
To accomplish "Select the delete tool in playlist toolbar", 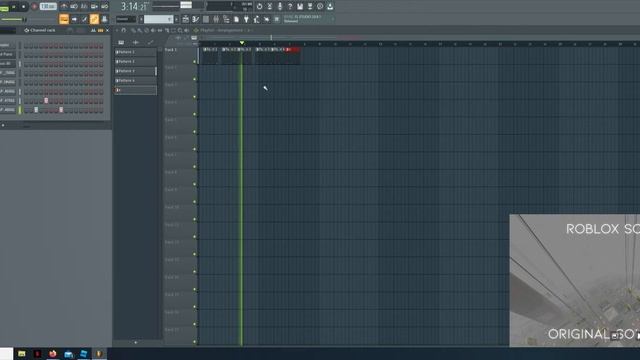I will pyautogui.click(x=147, y=30).
